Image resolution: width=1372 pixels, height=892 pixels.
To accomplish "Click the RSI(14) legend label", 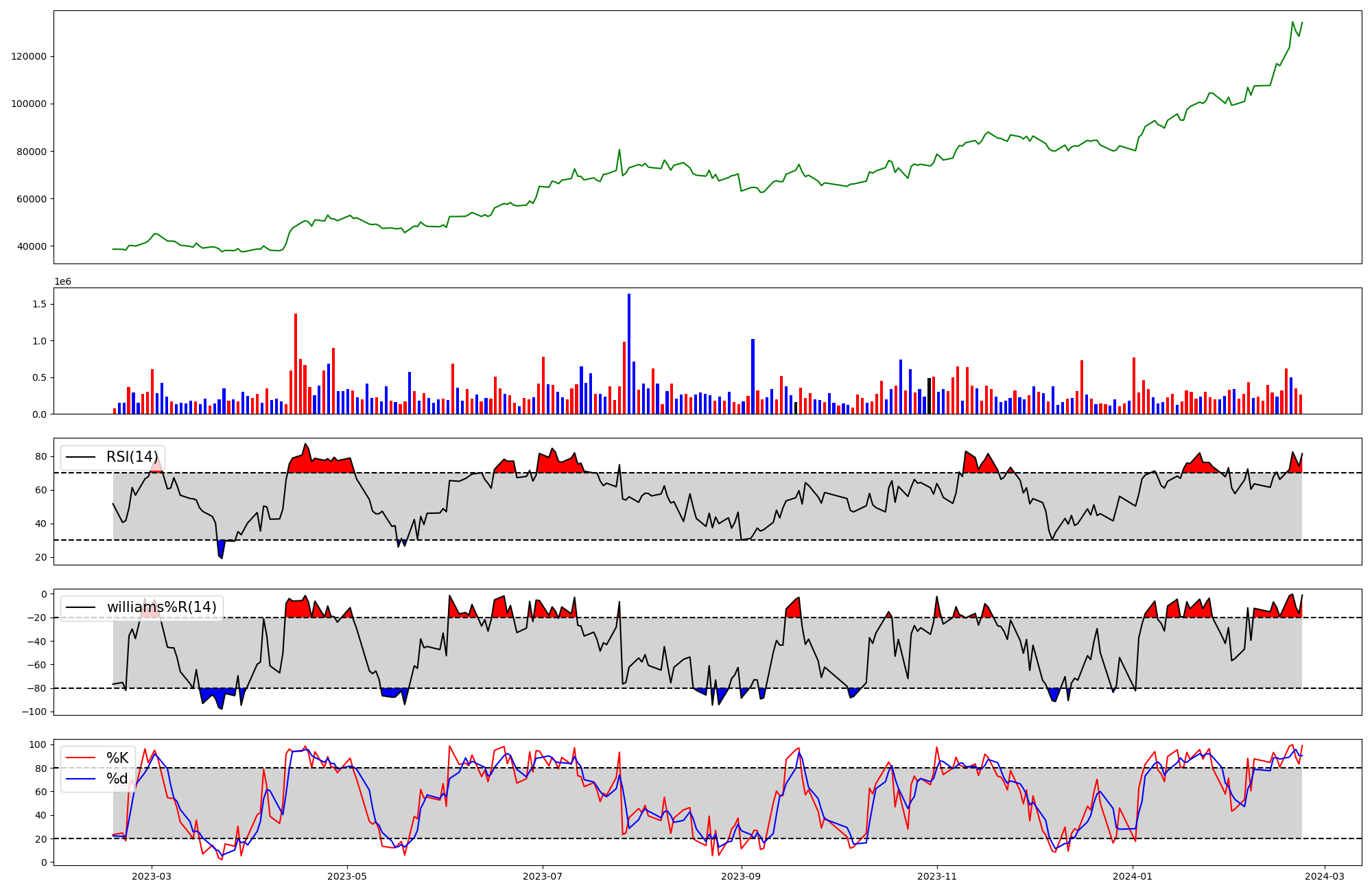I will coord(132,457).
